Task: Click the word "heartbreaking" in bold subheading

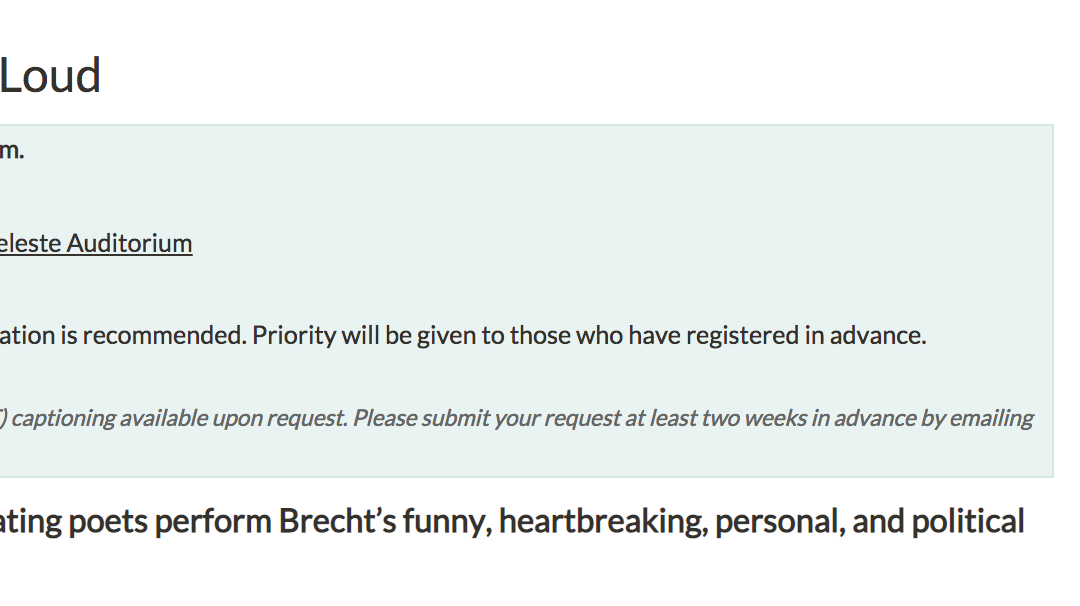Action: (603, 521)
